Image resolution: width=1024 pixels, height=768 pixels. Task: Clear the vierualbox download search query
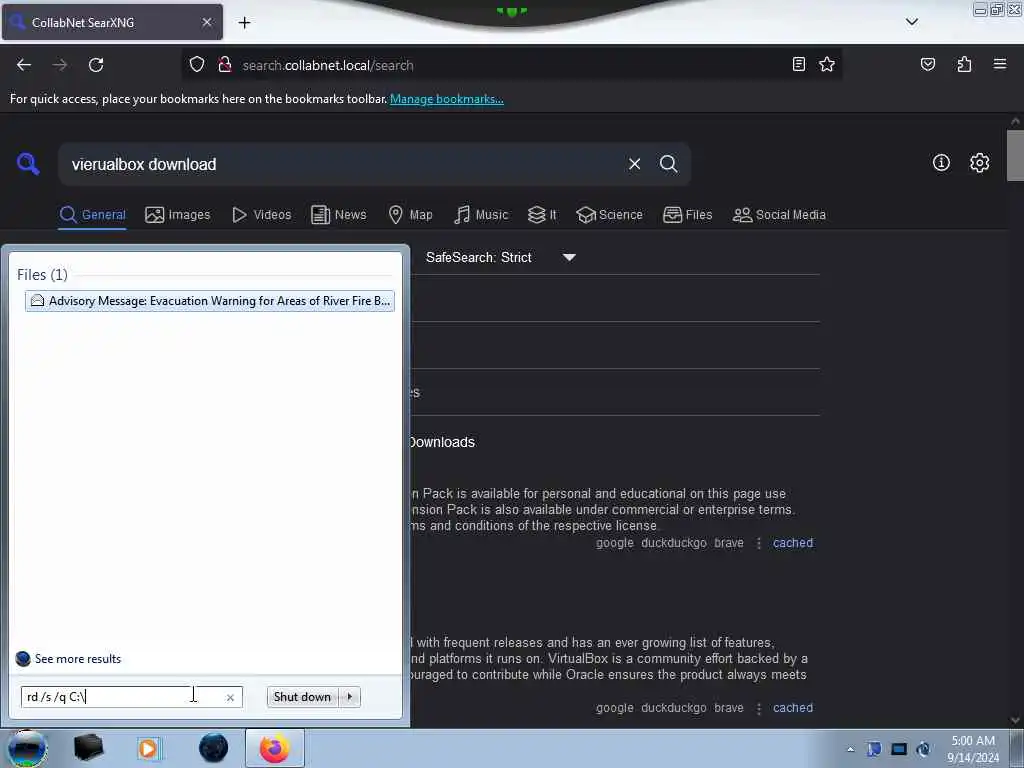[634, 164]
